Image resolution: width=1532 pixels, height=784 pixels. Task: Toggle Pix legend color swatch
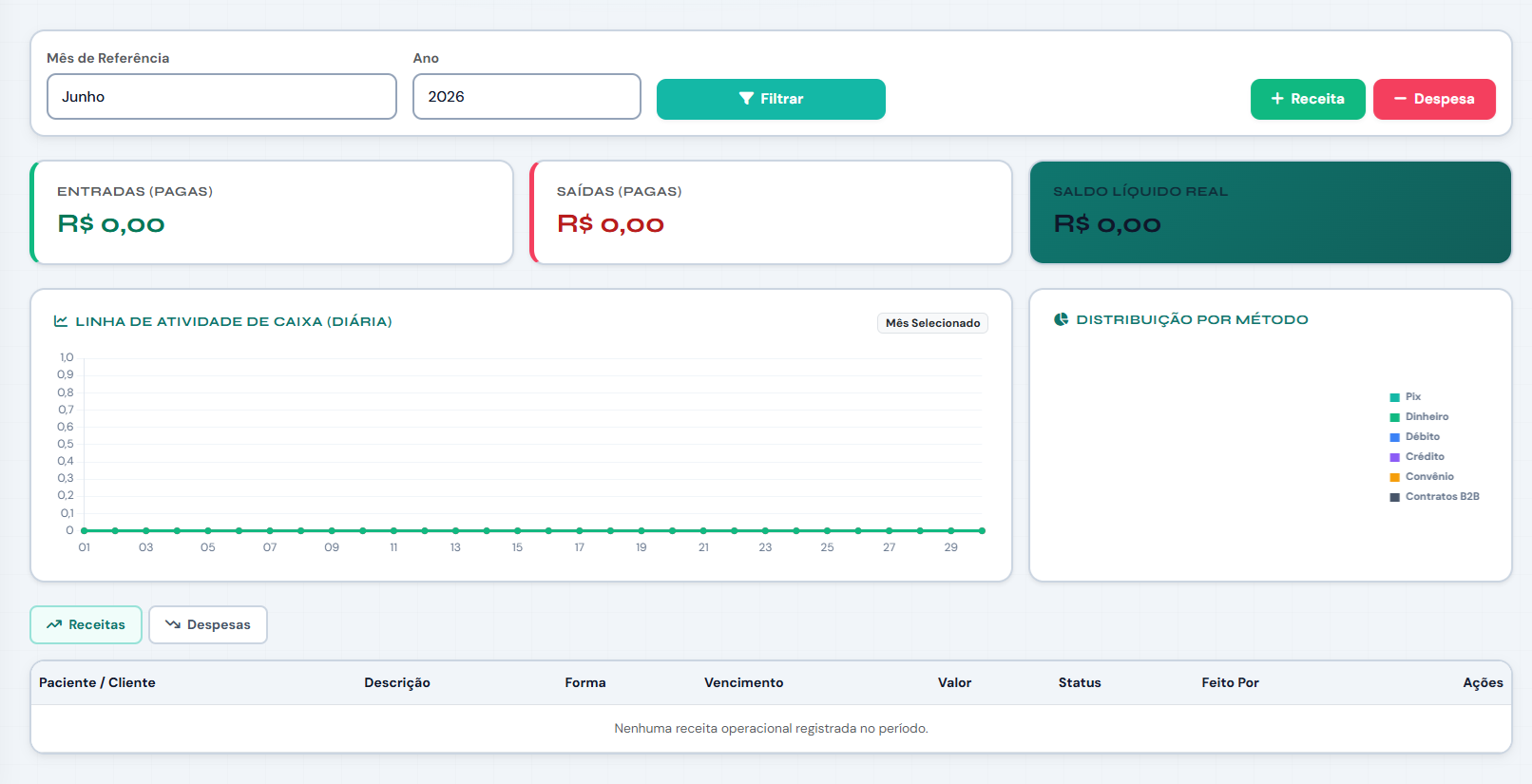(x=1395, y=397)
